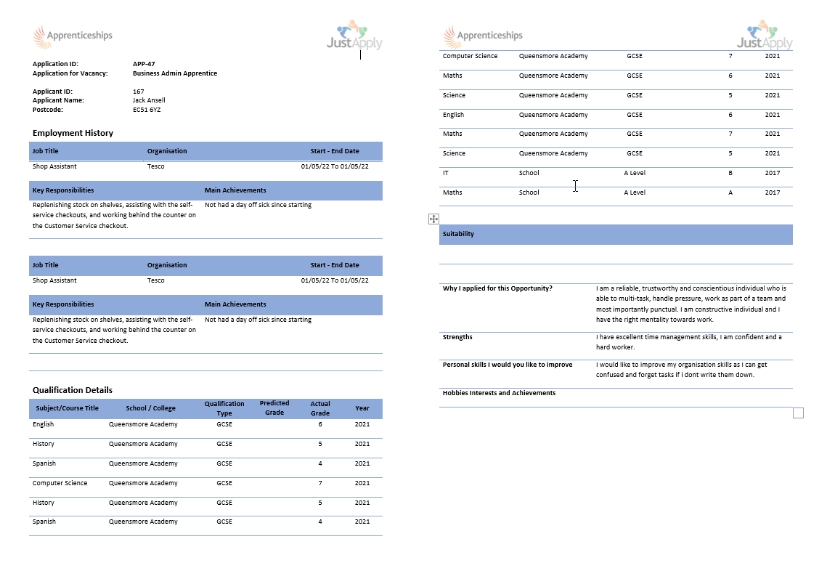Click the Hobbies Interests and Achievements label

click(498, 393)
